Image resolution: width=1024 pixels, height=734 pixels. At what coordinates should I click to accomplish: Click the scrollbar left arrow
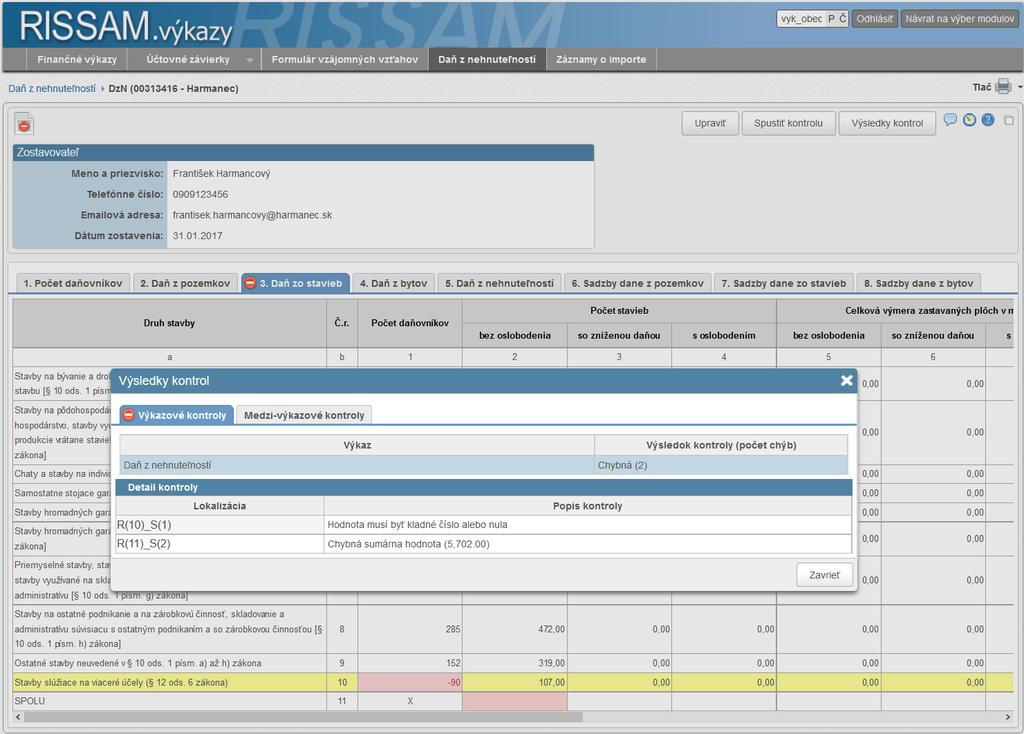[18, 717]
